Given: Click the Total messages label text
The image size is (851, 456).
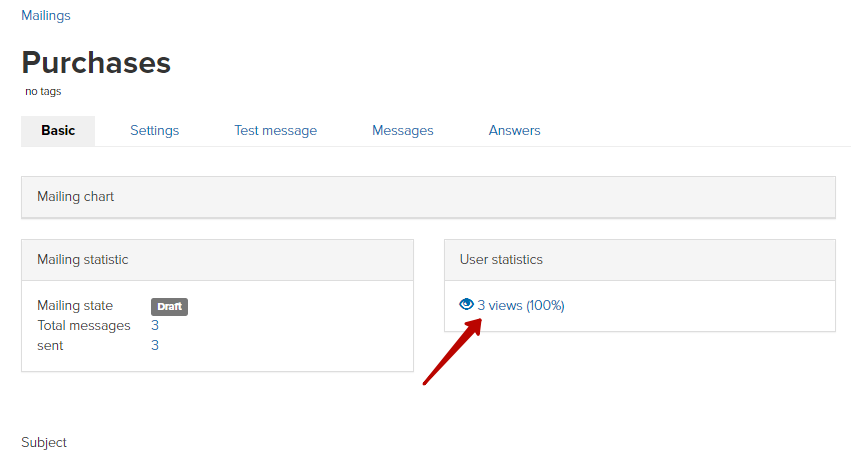Looking at the screenshot, I should pos(84,326).
